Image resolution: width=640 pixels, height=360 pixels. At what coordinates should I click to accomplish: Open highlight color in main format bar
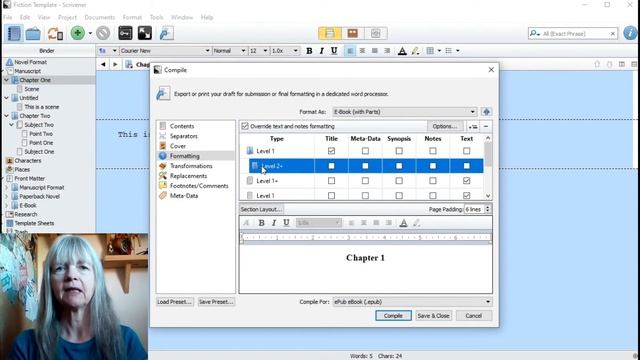(415, 51)
